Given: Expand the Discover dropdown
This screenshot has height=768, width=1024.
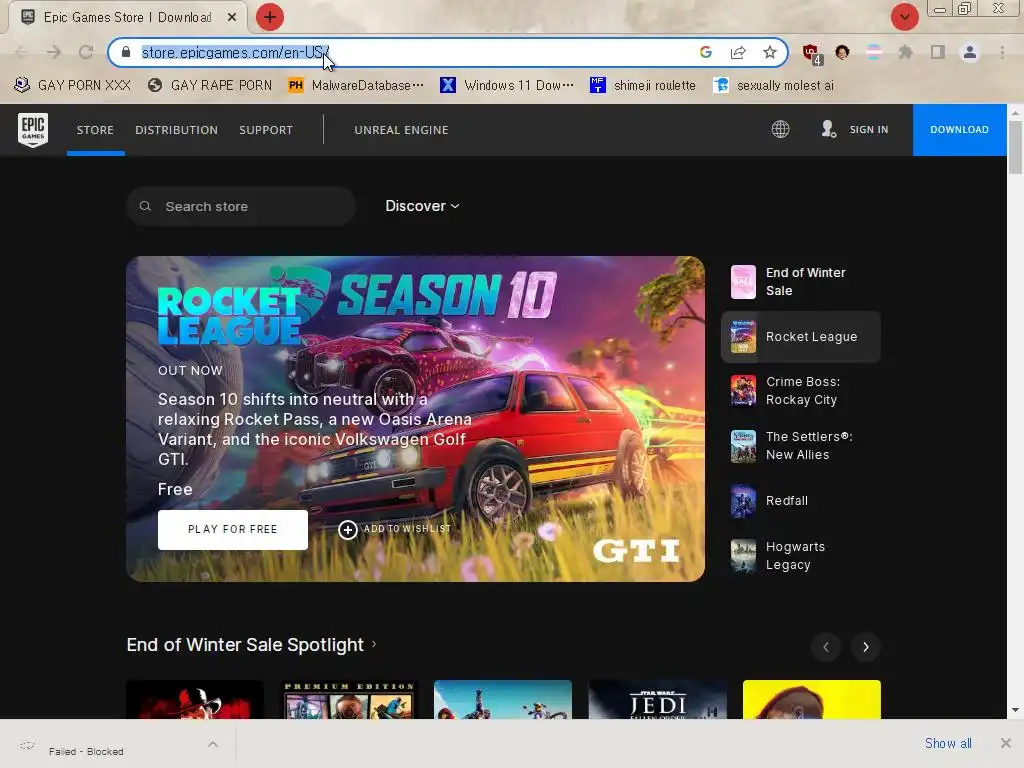Looking at the screenshot, I should (x=422, y=206).
